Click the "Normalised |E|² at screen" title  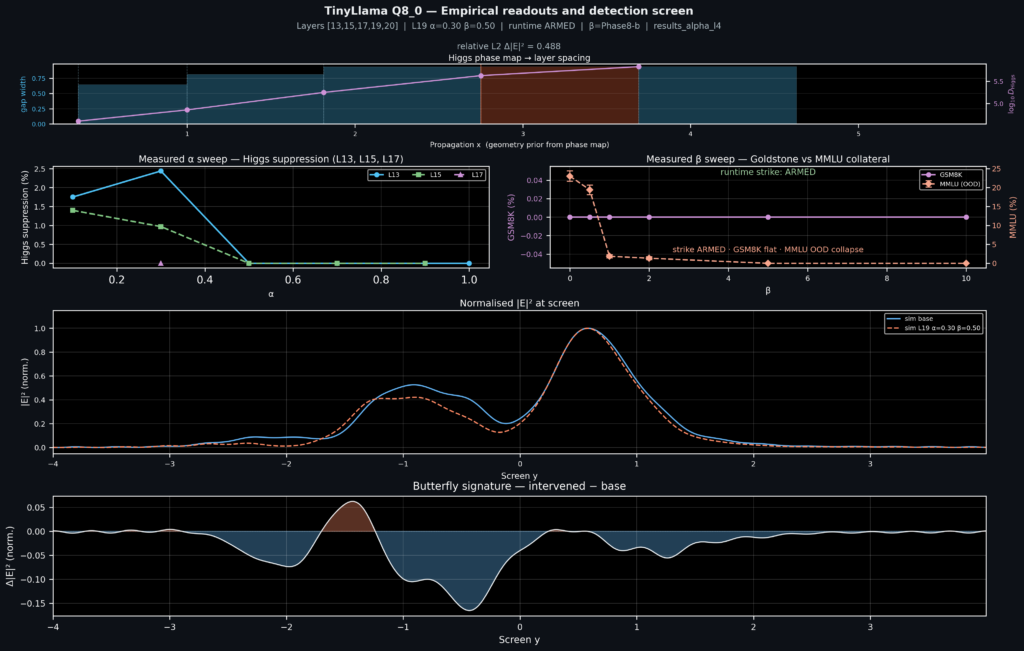coord(519,304)
